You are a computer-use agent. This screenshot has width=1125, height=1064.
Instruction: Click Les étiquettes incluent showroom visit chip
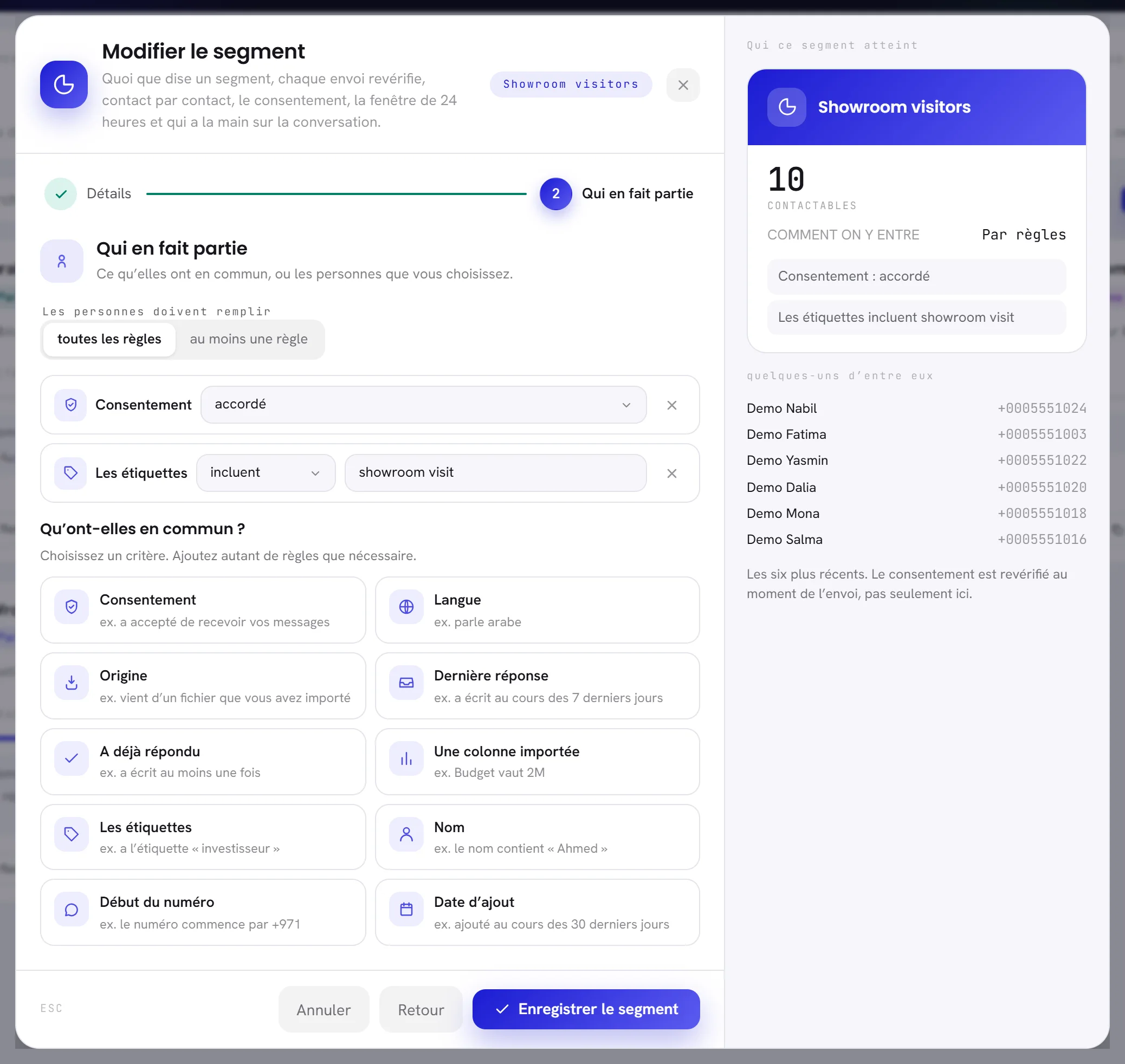916,317
